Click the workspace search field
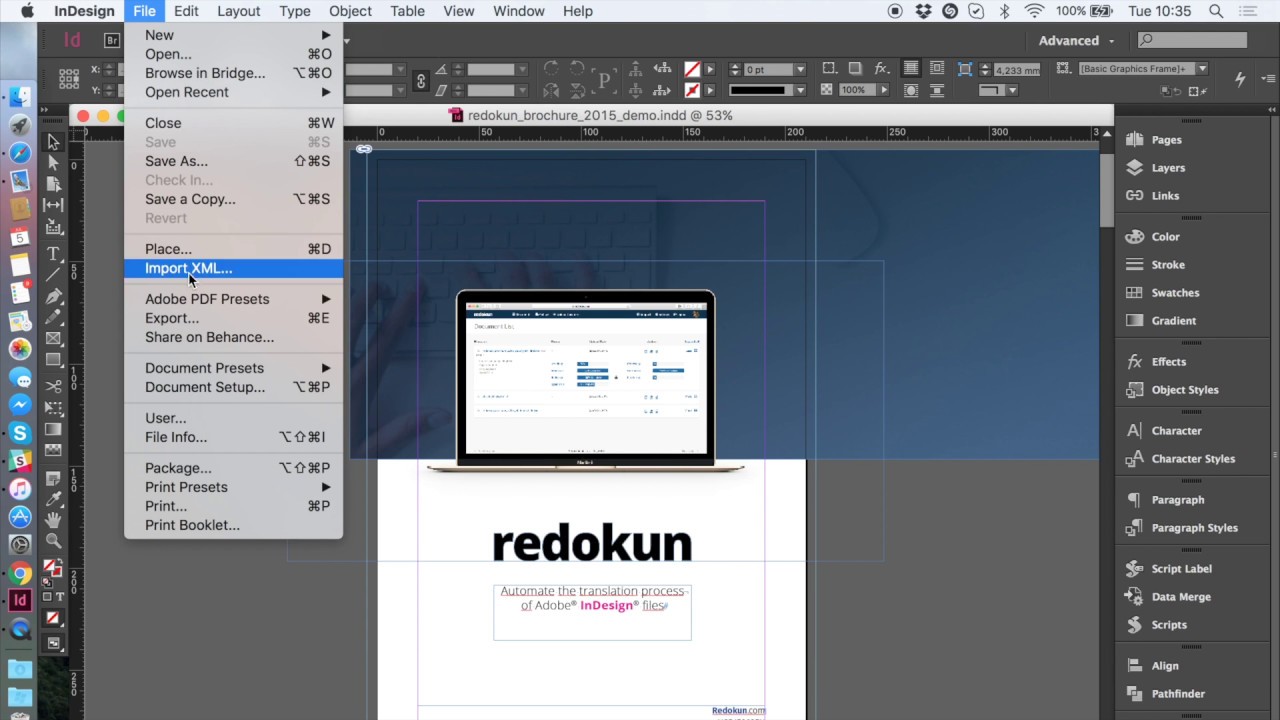Image resolution: width=1280 pixels, height=720 pixels. (1193, 40)
